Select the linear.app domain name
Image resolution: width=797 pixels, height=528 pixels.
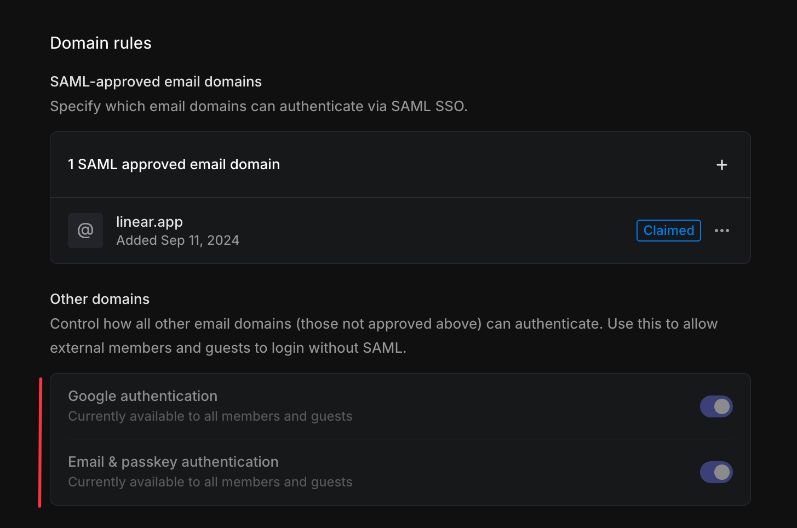click(149, 222)
